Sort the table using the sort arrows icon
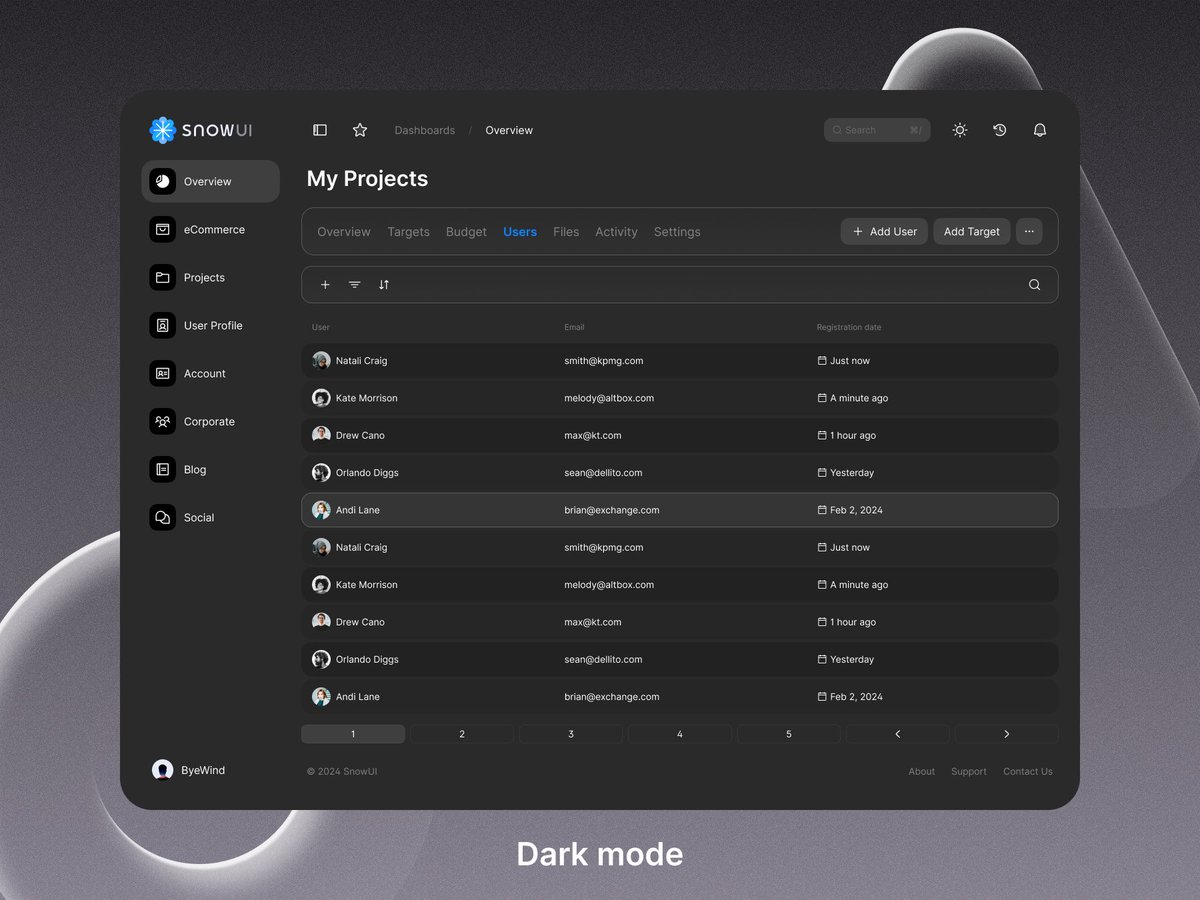The height and width of the screenshot is (900, 1200). tap(384, 284)
